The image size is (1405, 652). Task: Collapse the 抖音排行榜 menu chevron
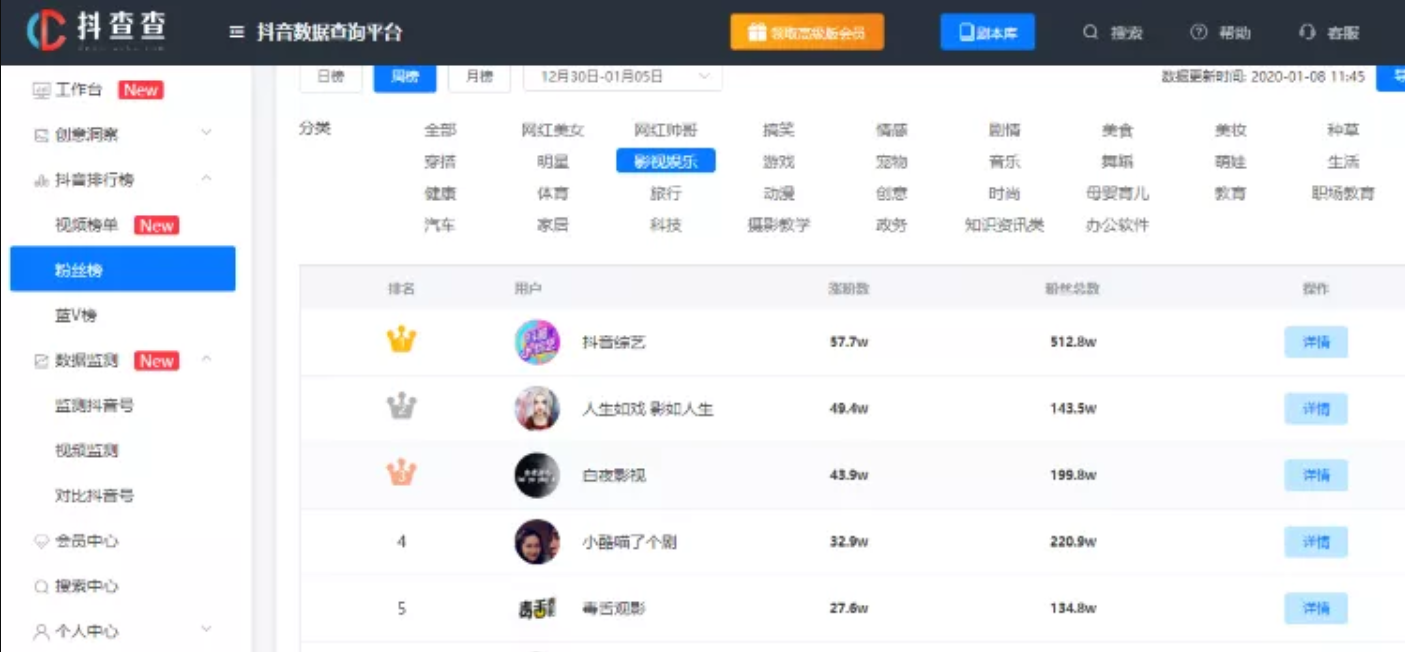pyautogui.click(x=206, y=178)
